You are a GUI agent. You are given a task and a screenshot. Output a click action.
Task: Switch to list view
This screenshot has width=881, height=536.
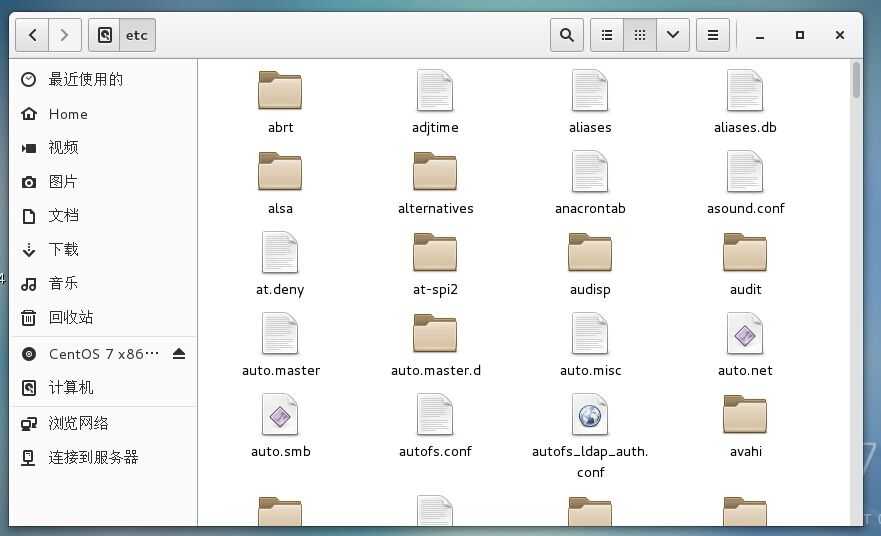(607, 35)
